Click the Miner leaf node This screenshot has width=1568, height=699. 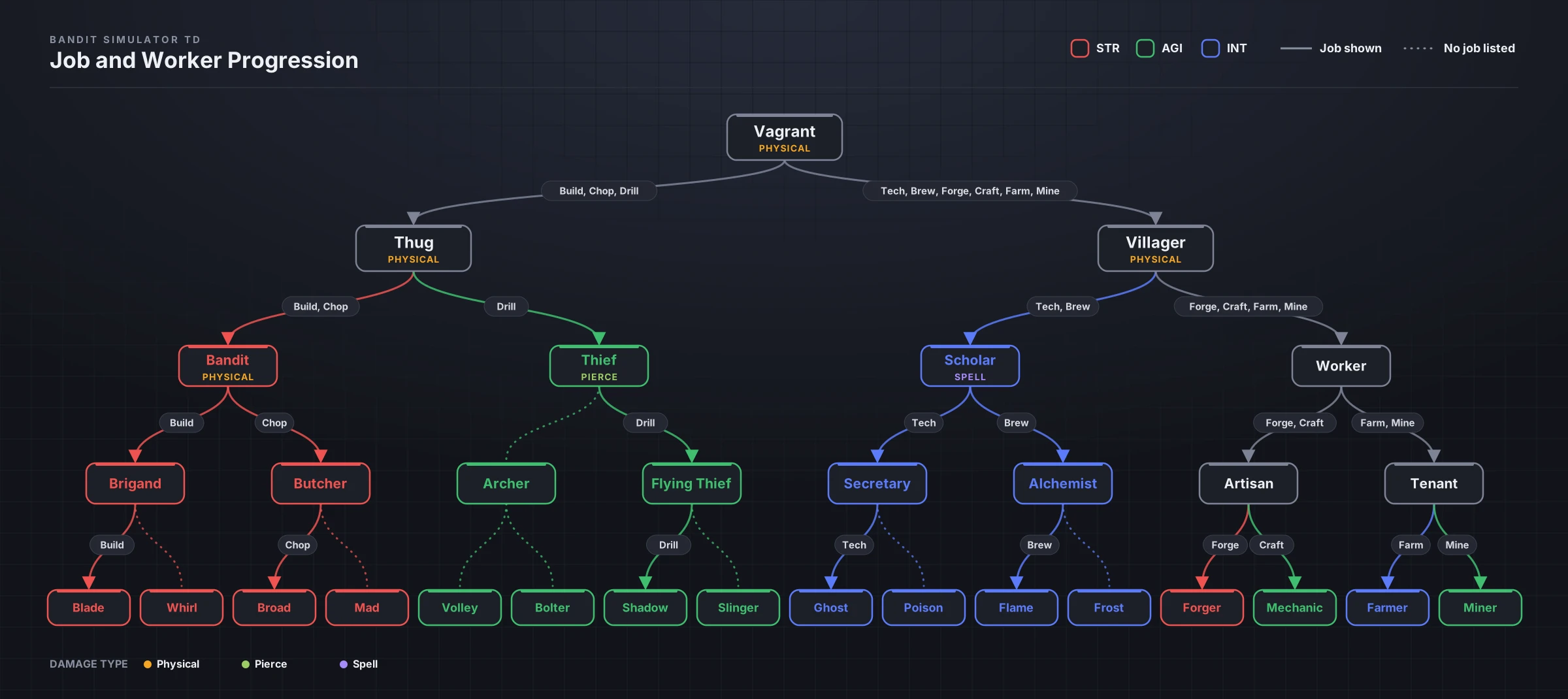coord(1480,608)
